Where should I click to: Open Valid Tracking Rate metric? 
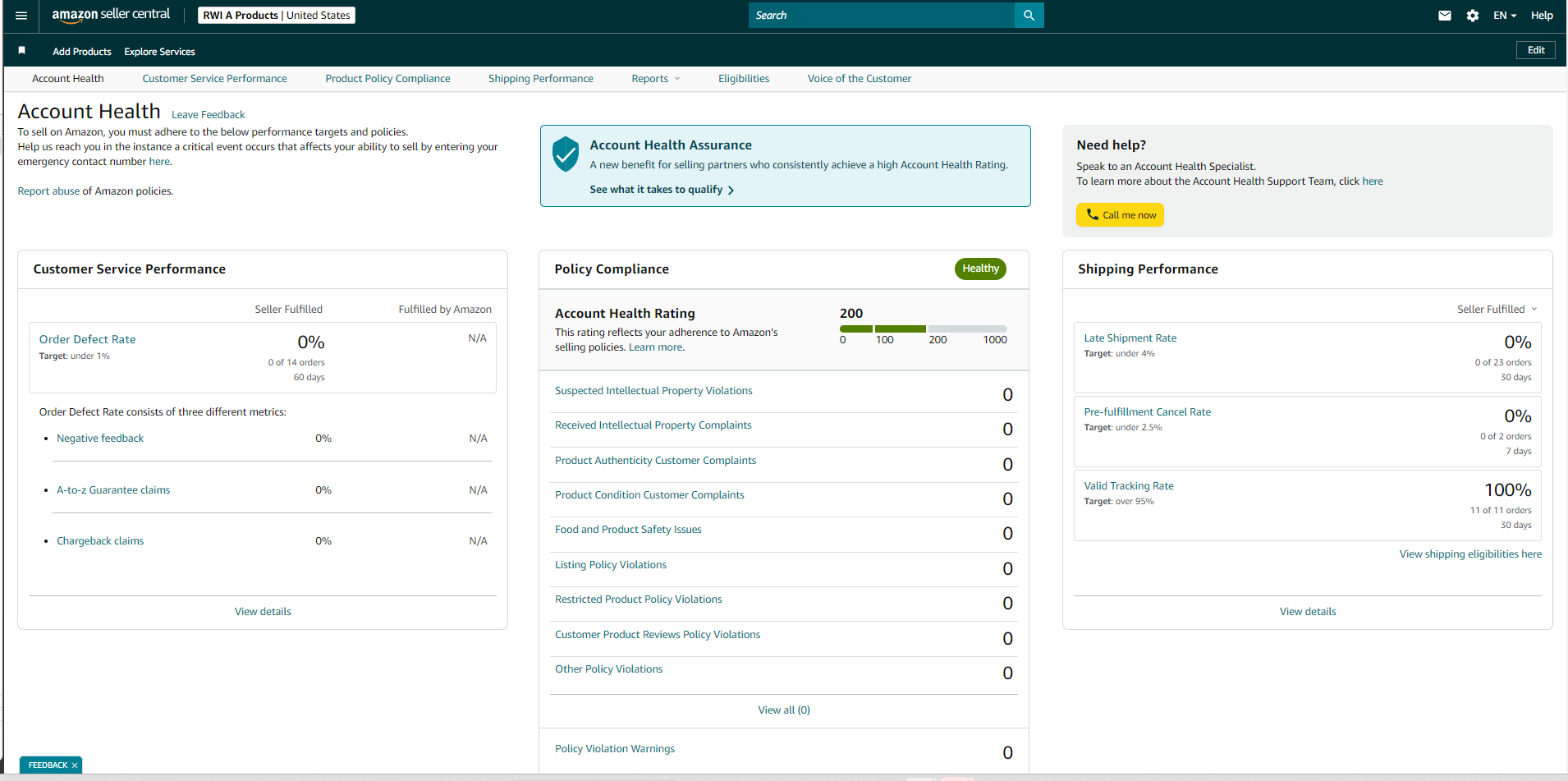tap(1129, 486)
